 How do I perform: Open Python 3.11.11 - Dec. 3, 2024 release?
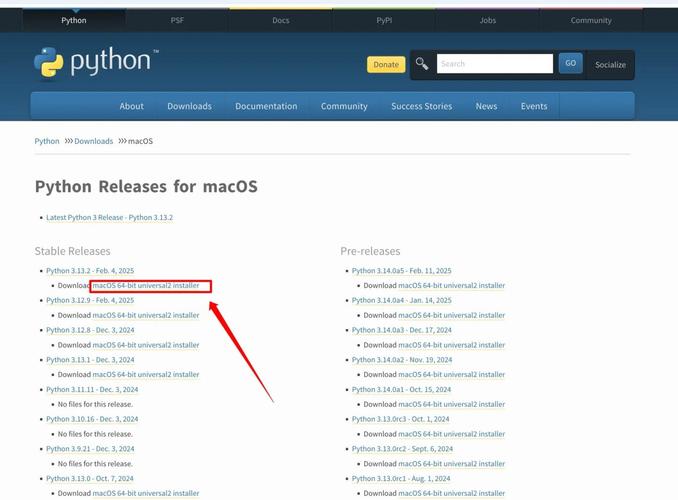pyautogui.click(x=92, y=389)
